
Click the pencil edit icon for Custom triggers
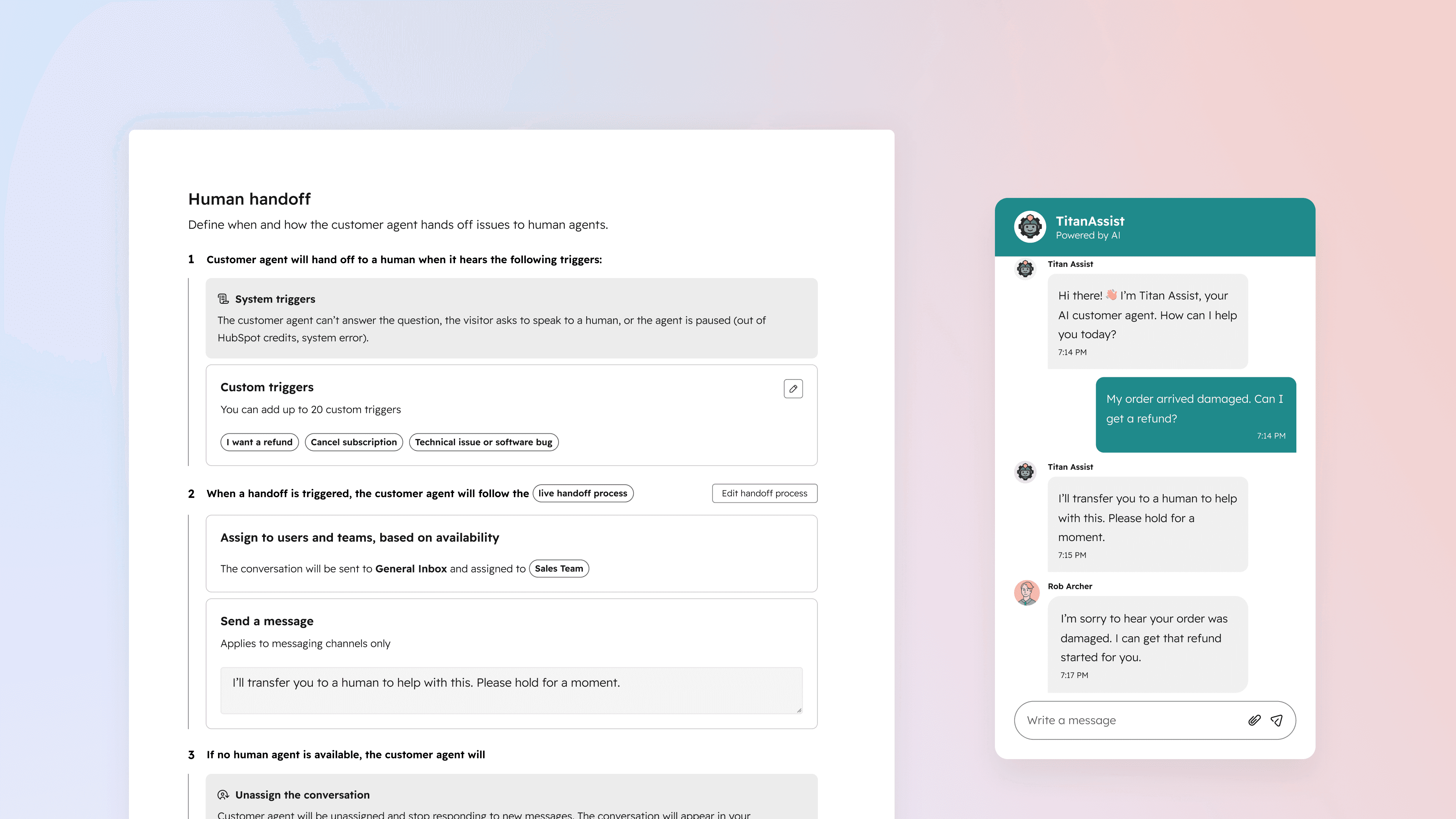coord(793,389)
